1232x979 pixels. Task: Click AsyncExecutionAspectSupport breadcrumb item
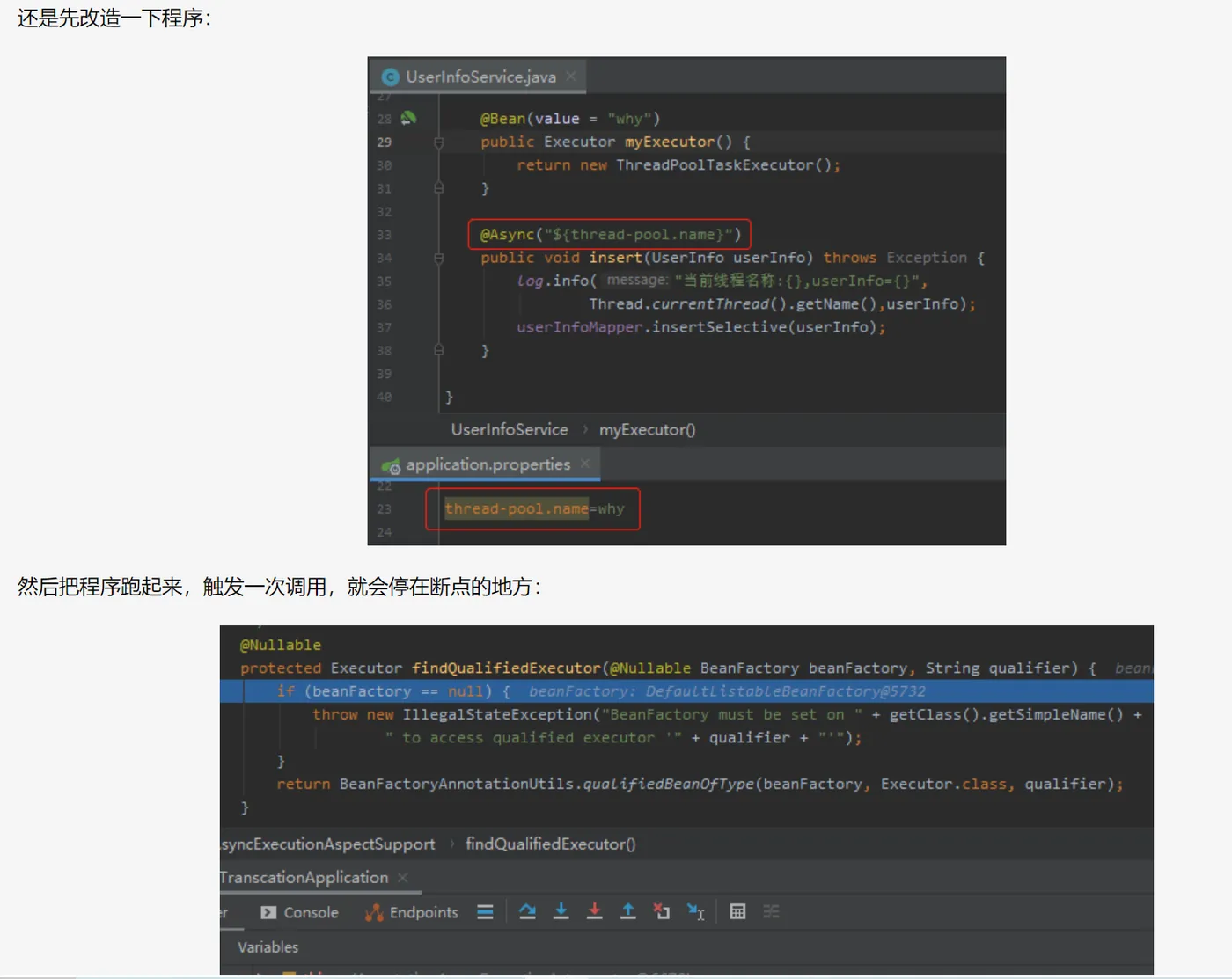(x=327, y=844)
